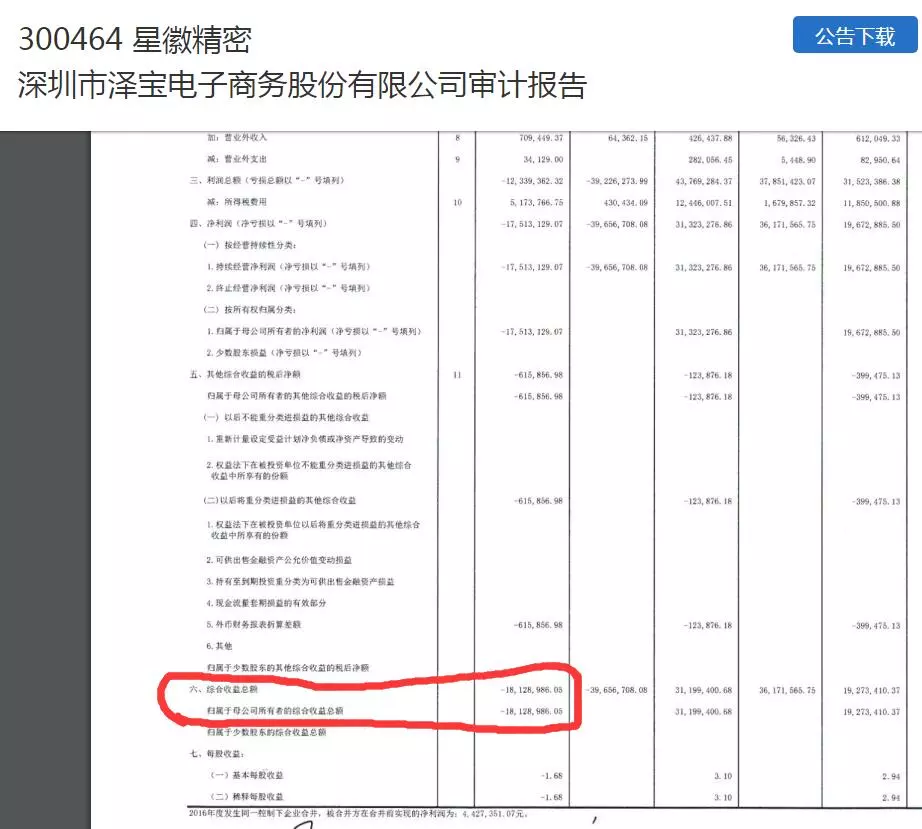
Task: Click the value 1,679,857.32
Action: click(790, 203)
